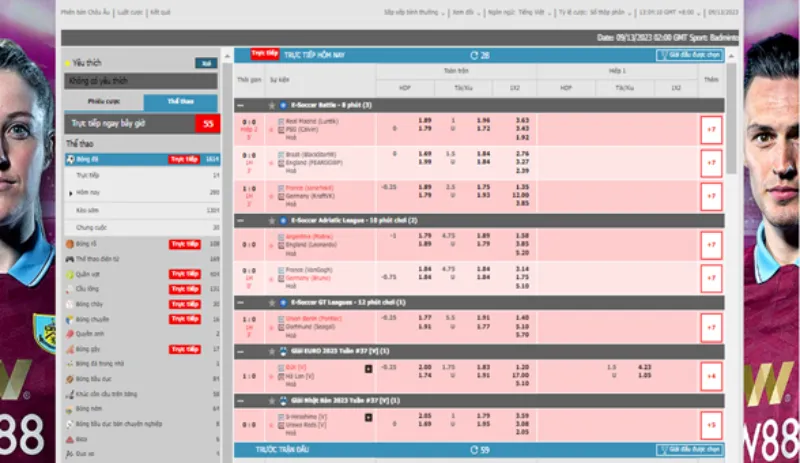Toggle favorite star for Argentina vs England match

click(271, 245)
